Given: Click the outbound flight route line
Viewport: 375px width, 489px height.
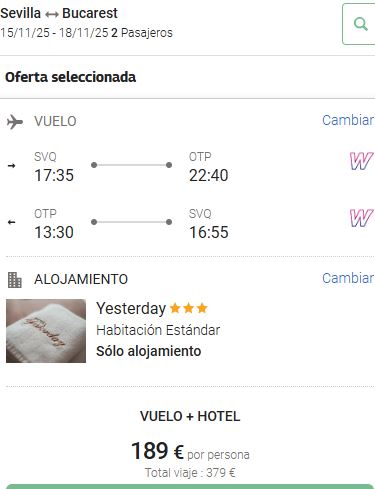Looking at the screenshot, I should click(131, 165).
